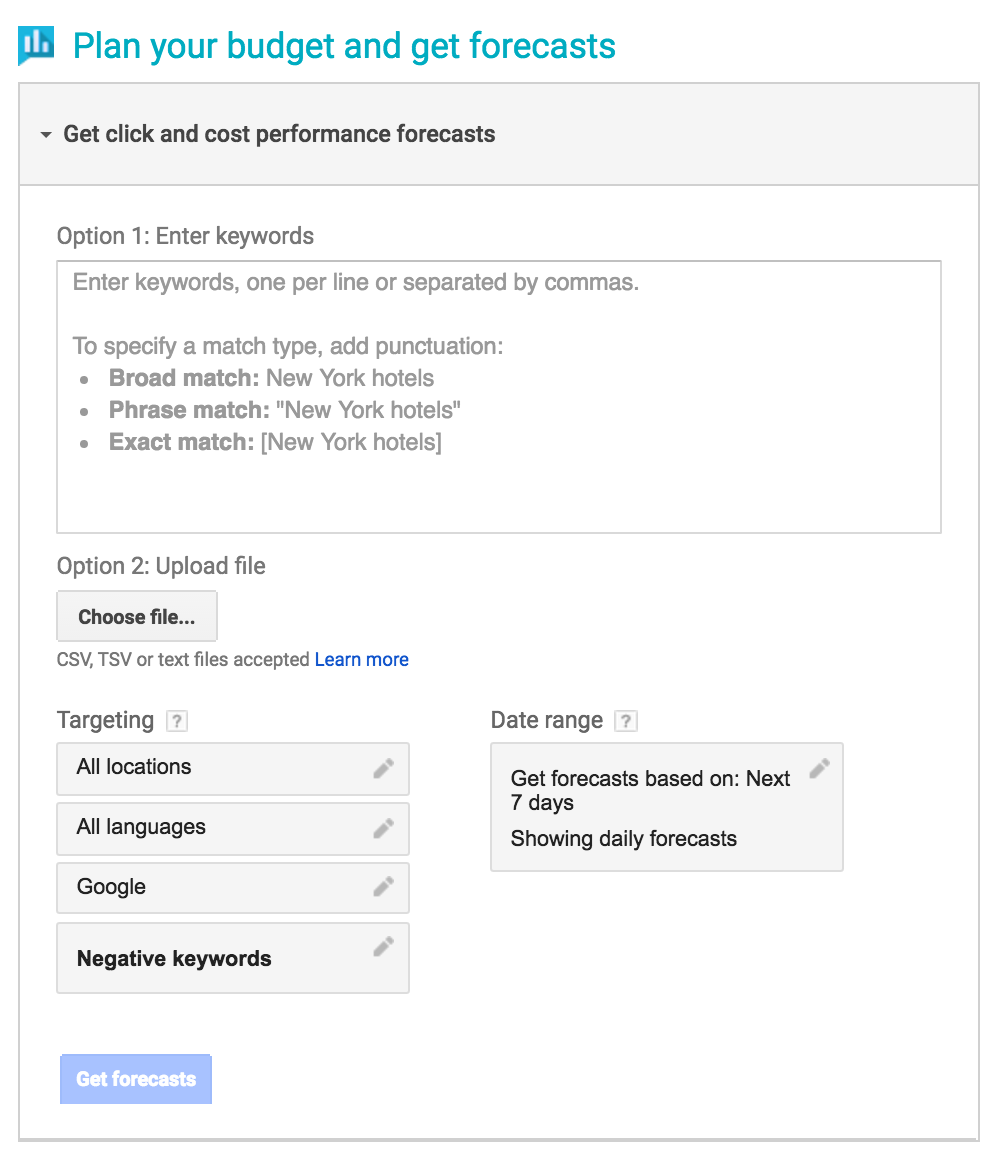Click the Get forecasts button

click(136, 1079)
